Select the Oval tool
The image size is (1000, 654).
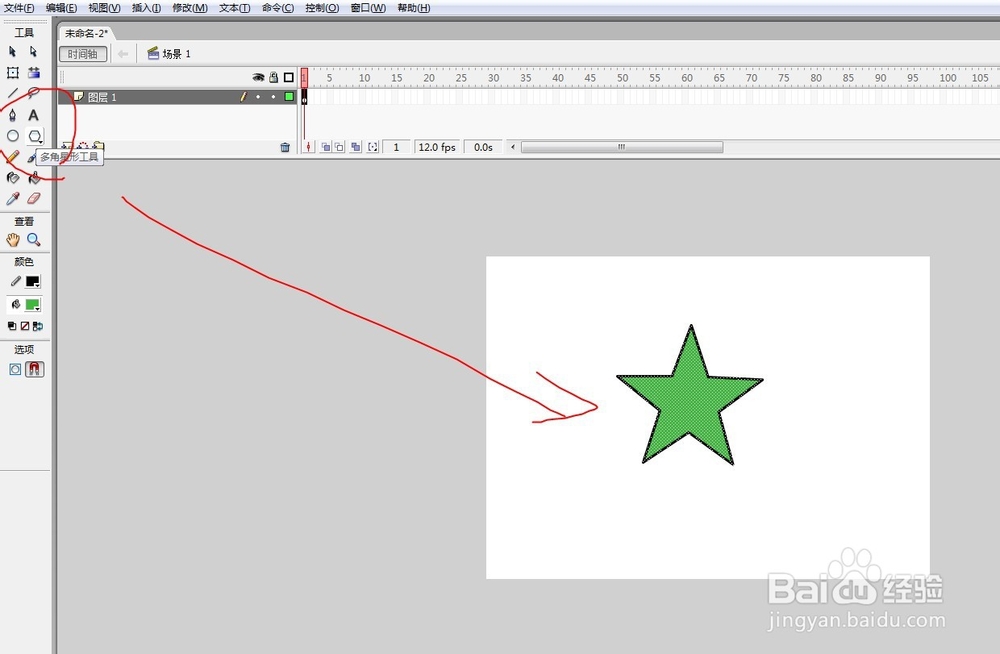(12, 136)
